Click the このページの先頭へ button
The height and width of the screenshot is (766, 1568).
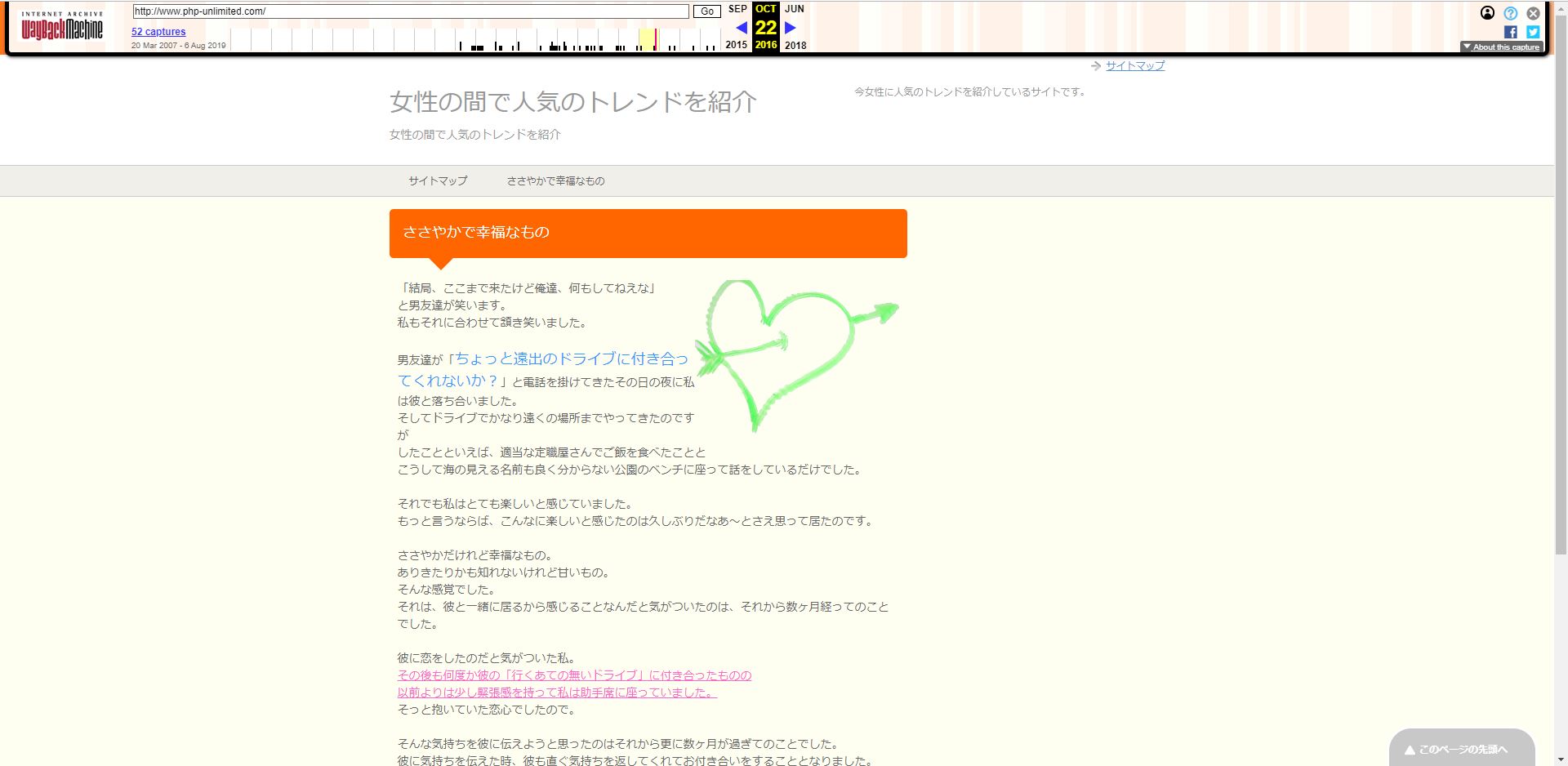(x=1462, y=749)
